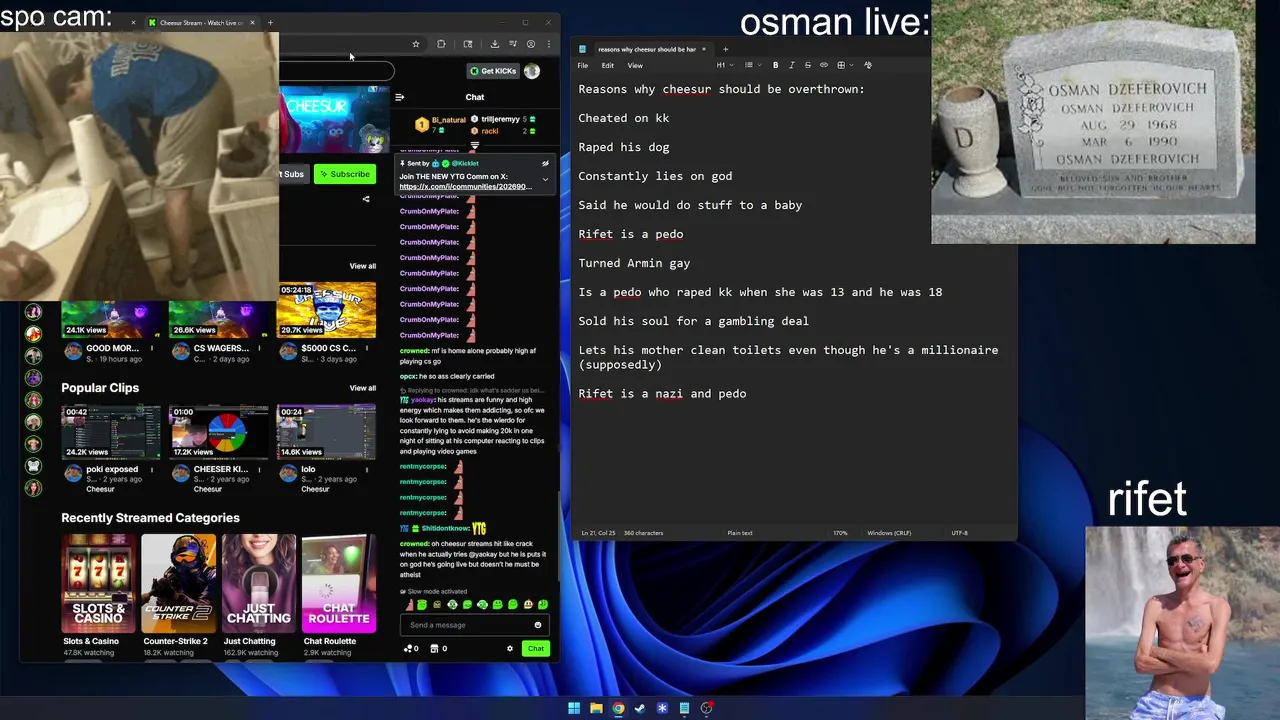Open the Chat Roulette category

click(338, 584)
